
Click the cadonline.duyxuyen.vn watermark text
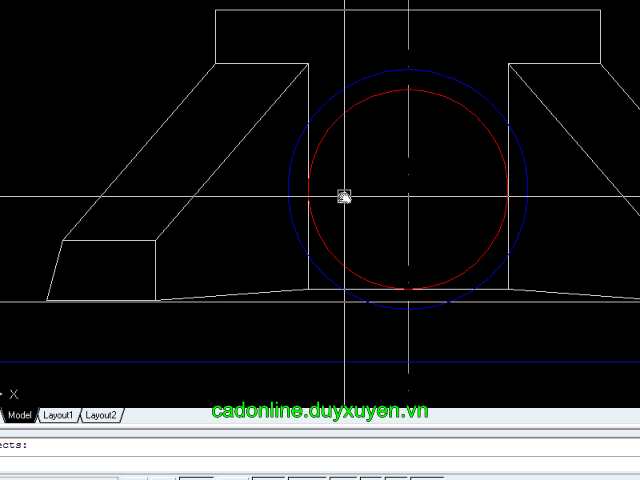tap(320, 411)
